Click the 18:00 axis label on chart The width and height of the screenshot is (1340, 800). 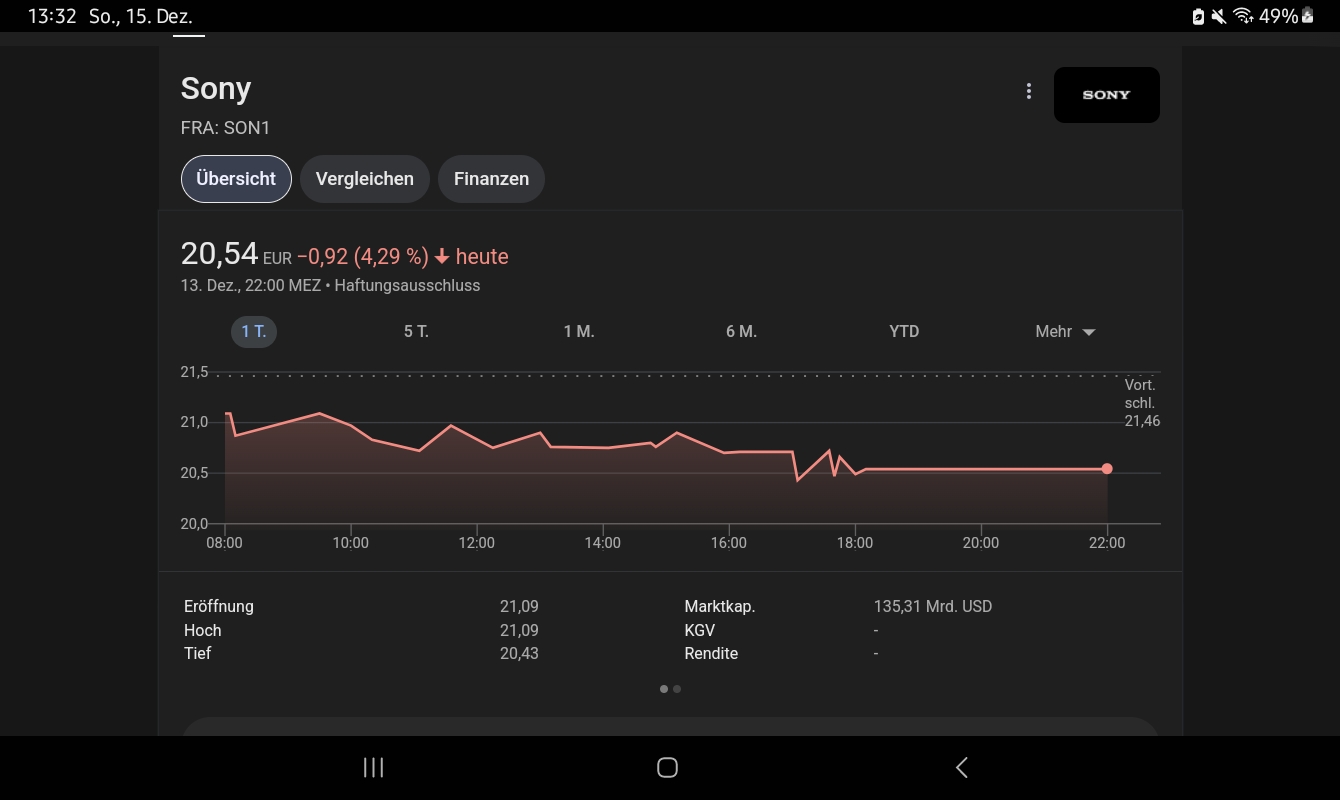854,543
